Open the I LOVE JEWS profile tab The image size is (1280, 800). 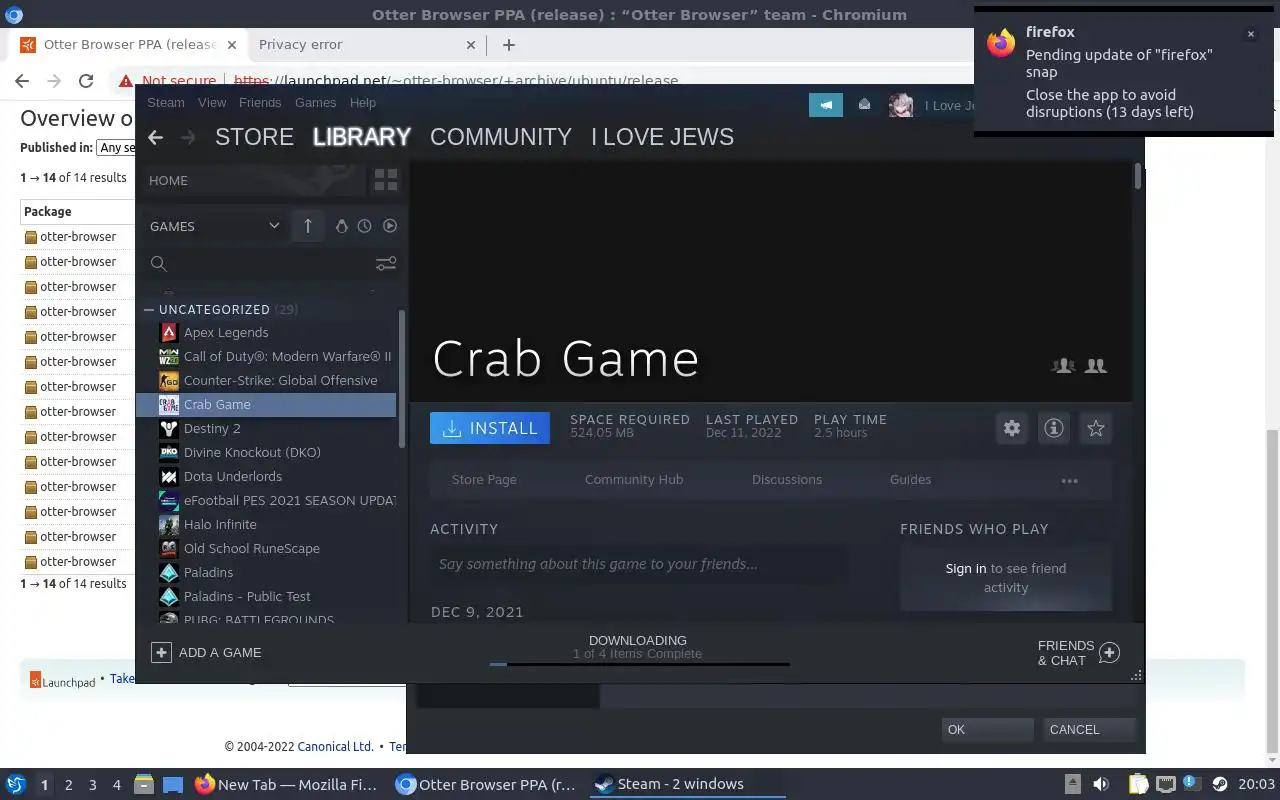point(662,137)
